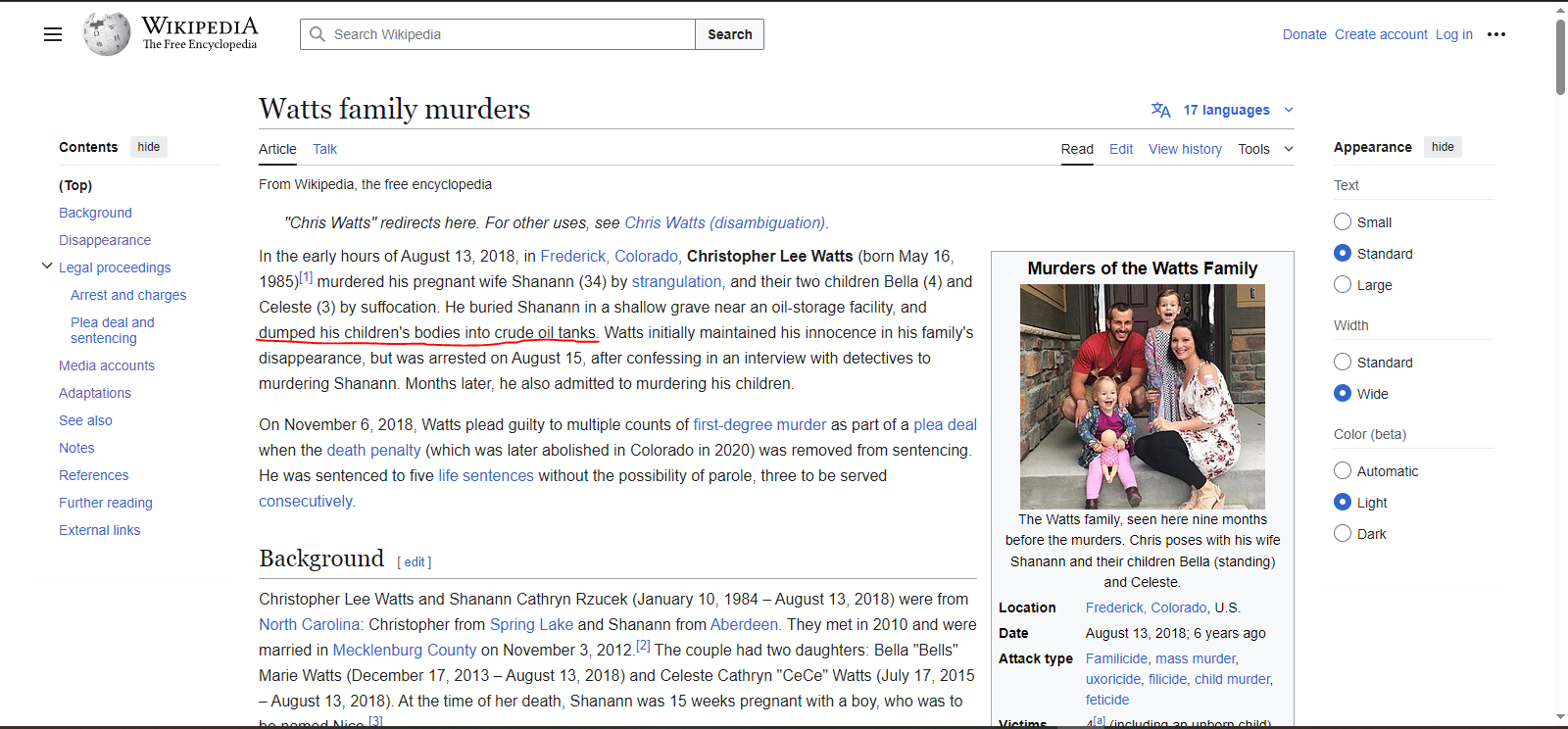The height and width of the screenshot is (729, 1568).
Task: Open the Edit tab
Action: (x=1121, y=149)
